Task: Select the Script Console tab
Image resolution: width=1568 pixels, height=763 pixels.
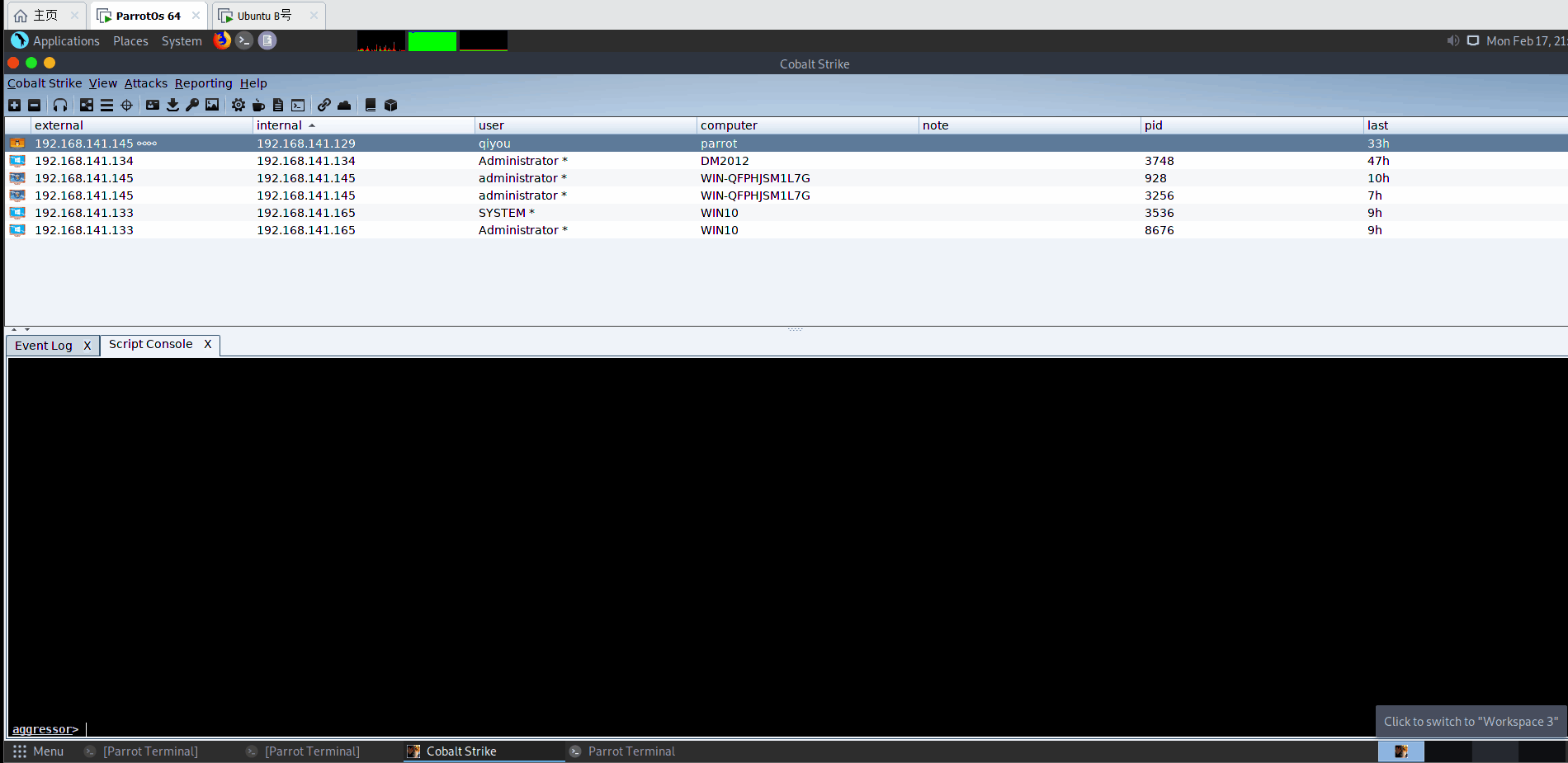Action: (150, 344)
